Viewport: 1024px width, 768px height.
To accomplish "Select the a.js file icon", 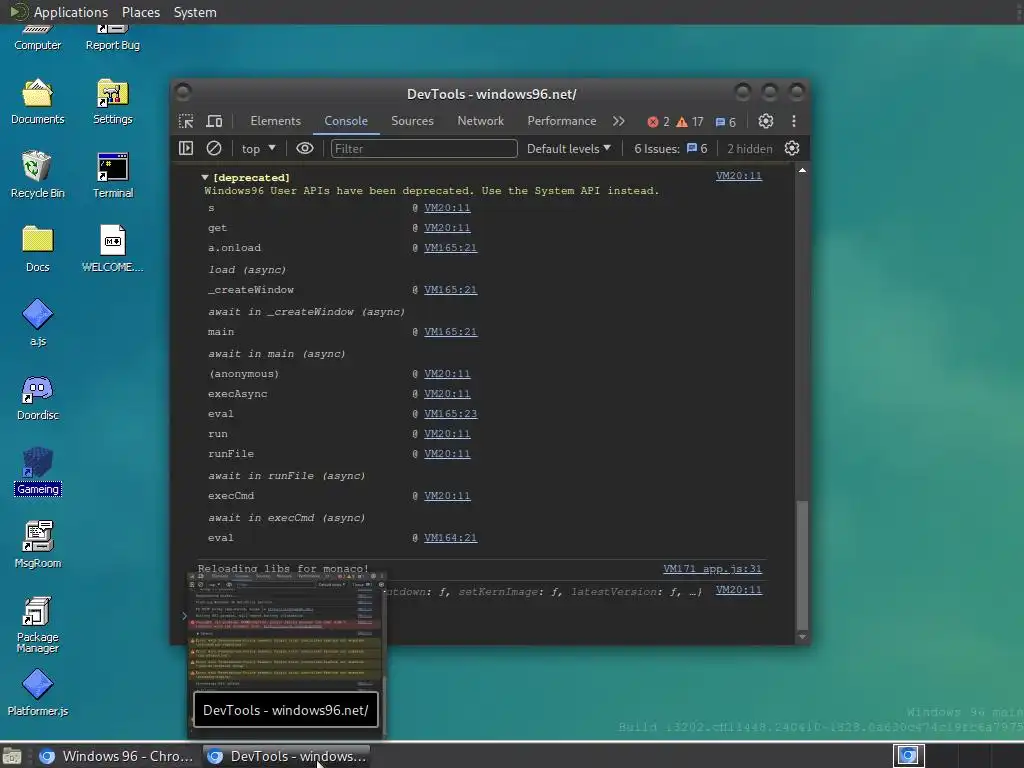I will click(x=37, y=323).
